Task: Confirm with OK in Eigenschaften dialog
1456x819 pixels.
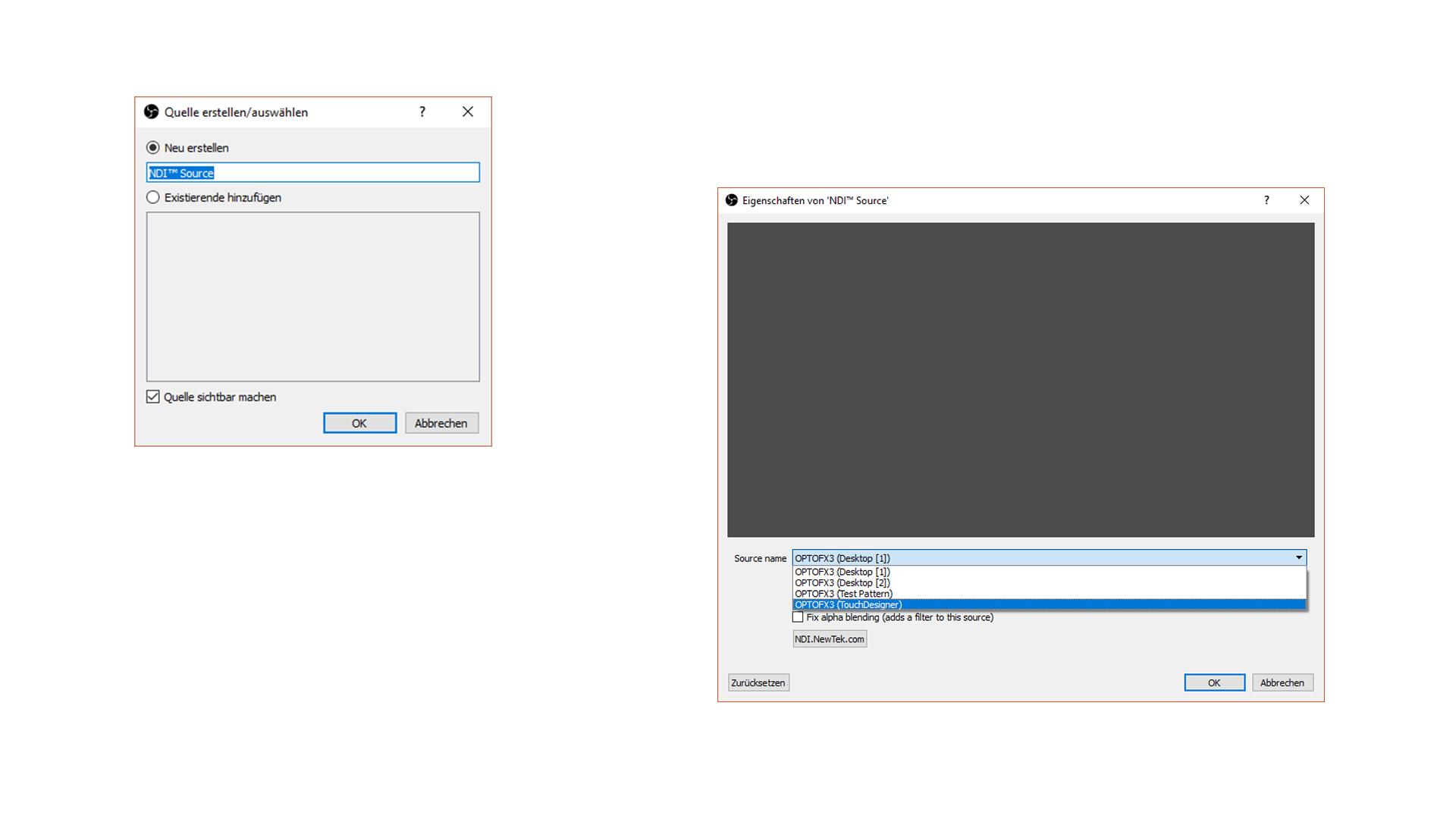Action: coord(1214,682)
